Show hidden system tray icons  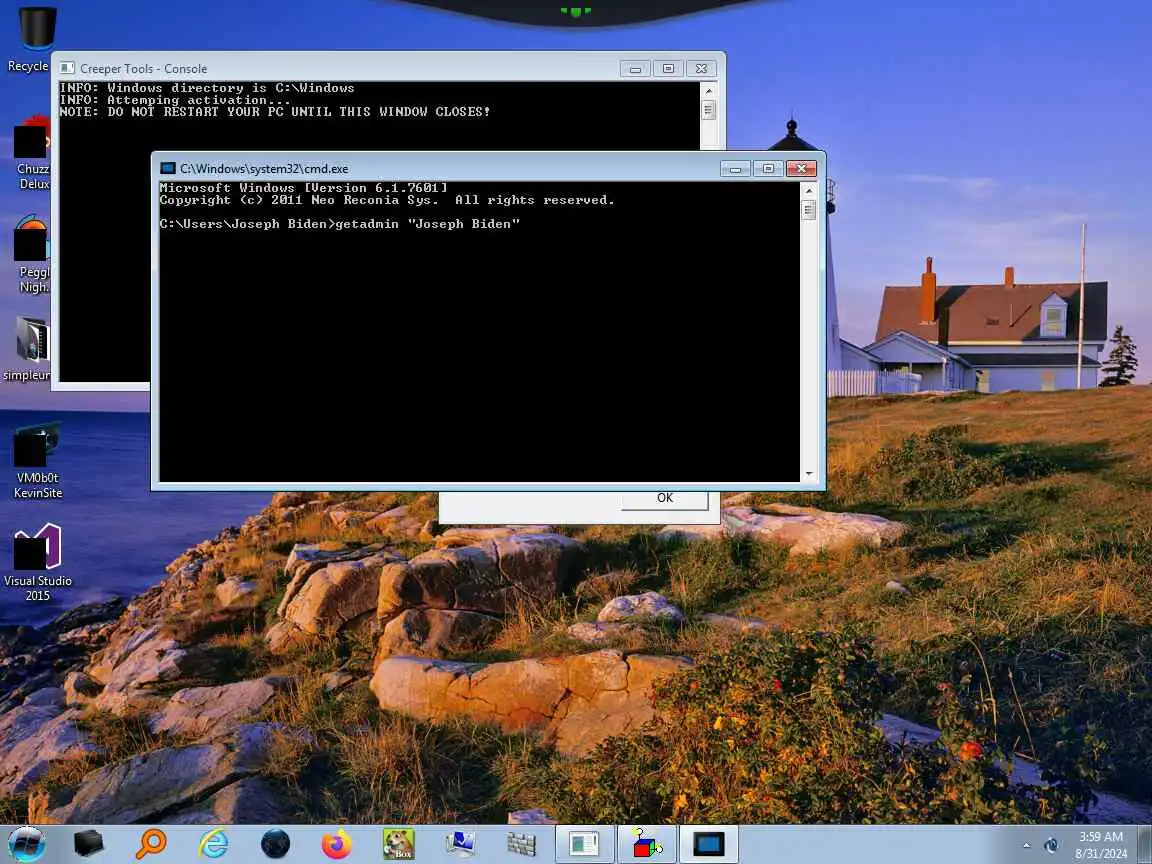(1026, 846)
